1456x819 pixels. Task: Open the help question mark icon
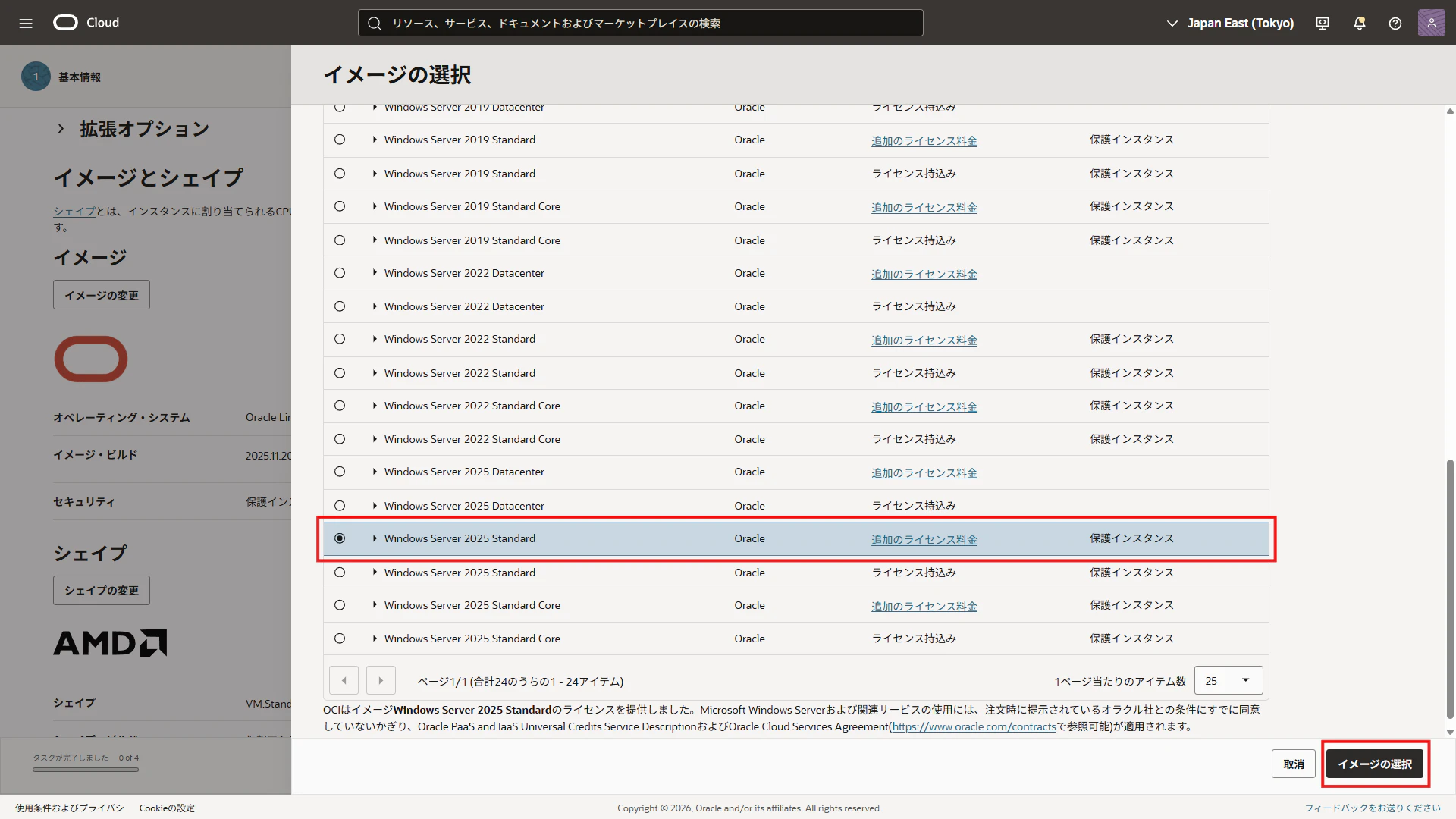tap(1395, 24)
